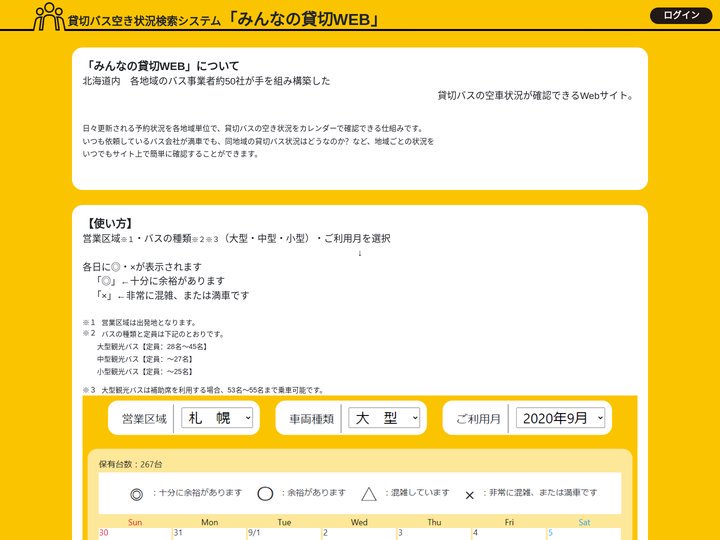Click the double circle legend icon

click(x=136, y=494)
